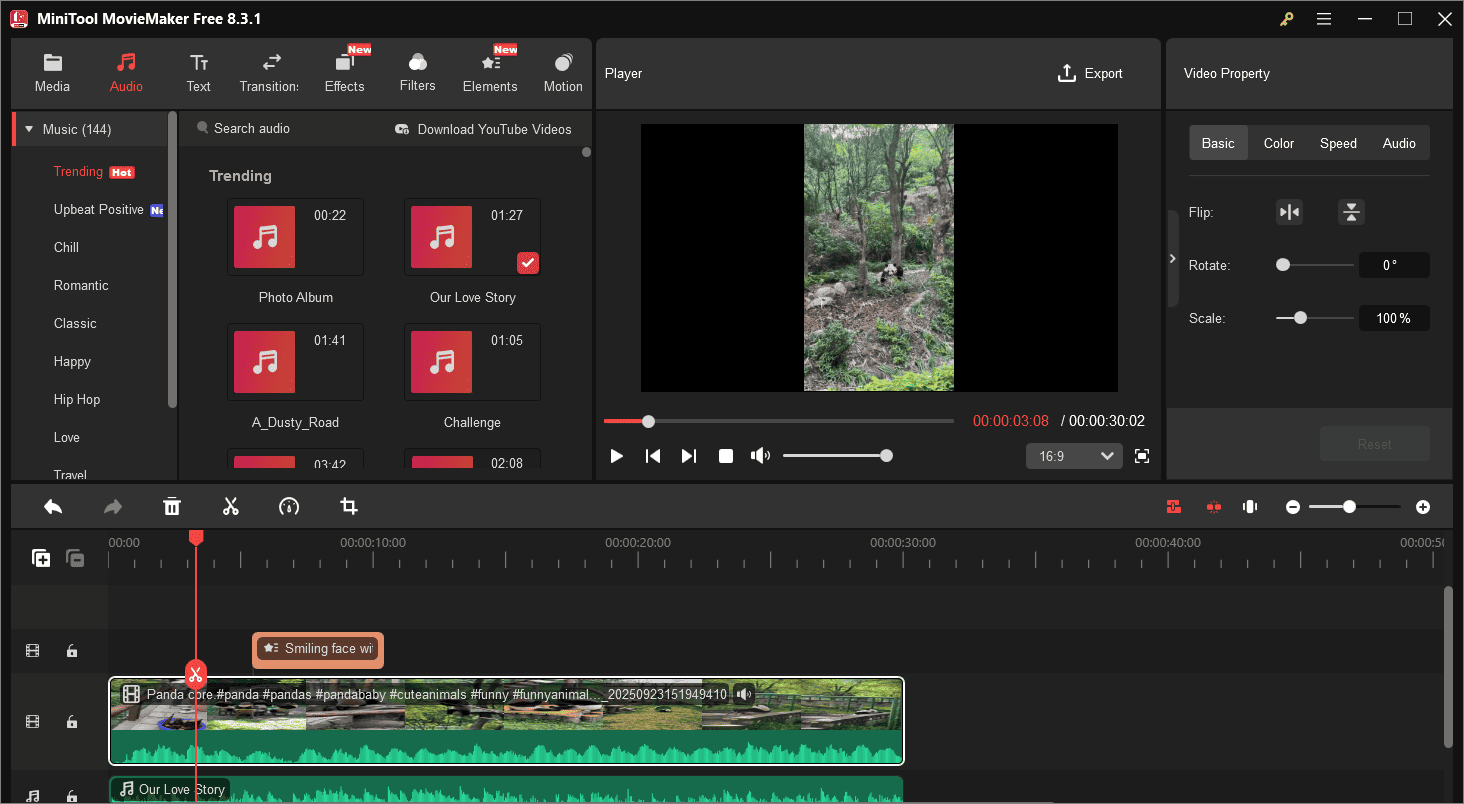Select the Chill music category
The image size is (1464, 804).
pos(66,247)
